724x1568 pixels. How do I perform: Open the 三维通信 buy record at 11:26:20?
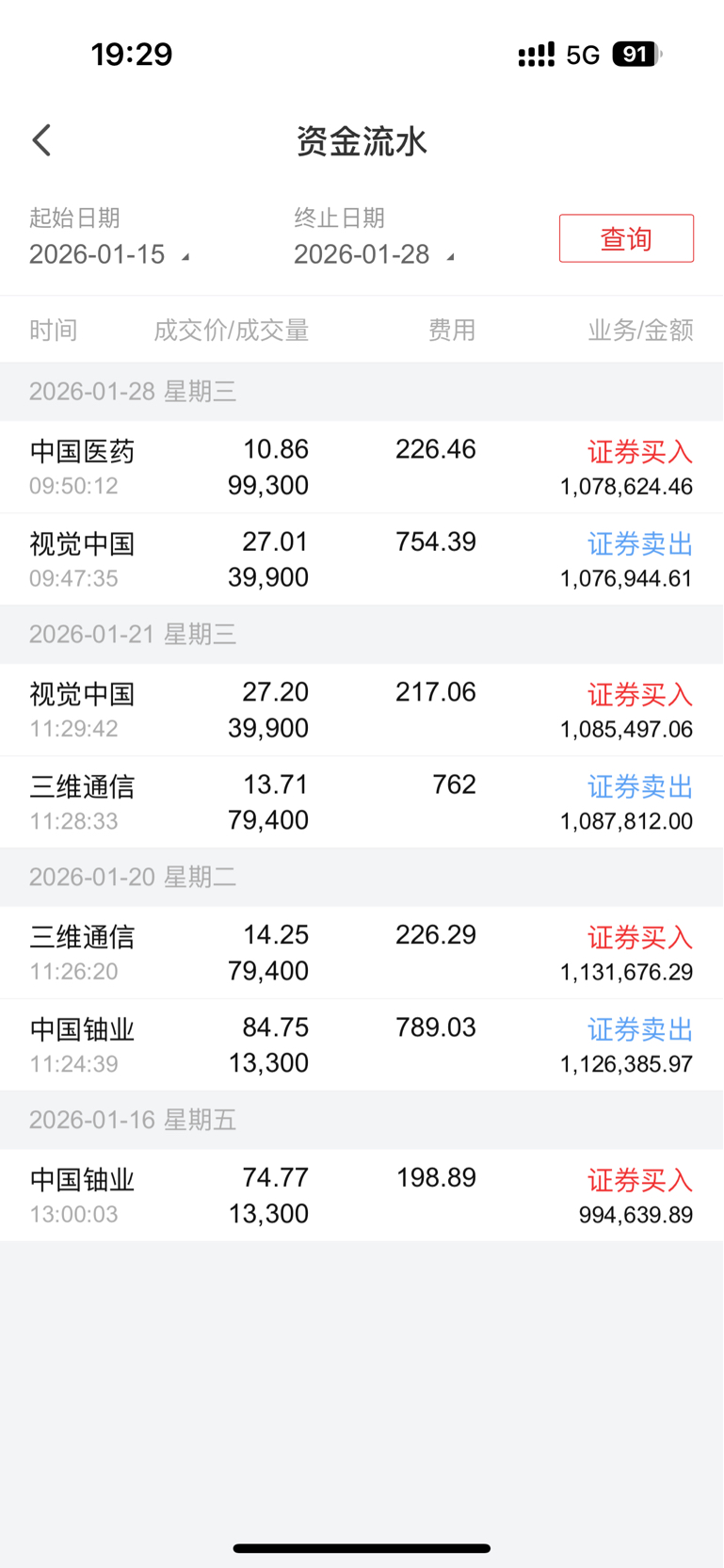tap(362, 952)
